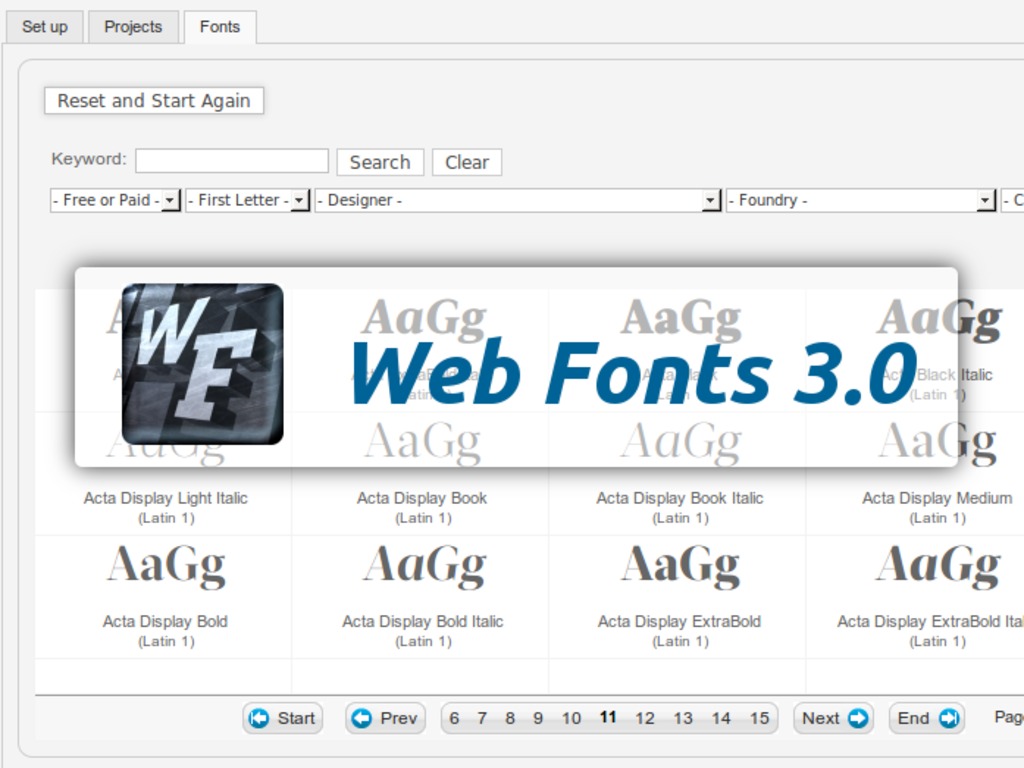Click Acta Display Bold Italic AaGg preview
1024x768 pixels.
click(424, 566)
